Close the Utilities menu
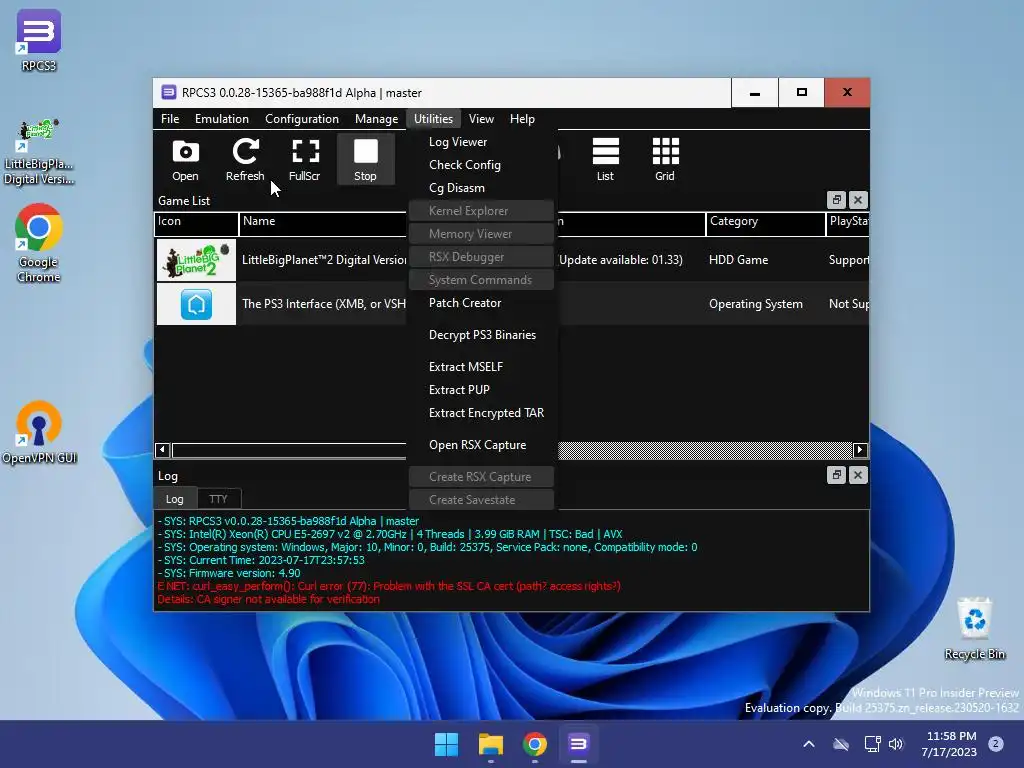The width and height of the screenshot is (1024, 768). [x=434, y=119]
